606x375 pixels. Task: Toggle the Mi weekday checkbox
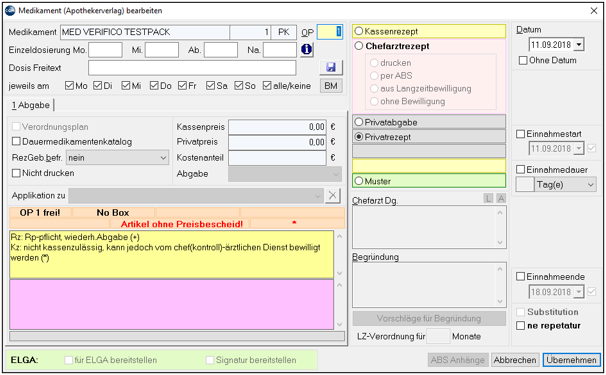(x=126, y=85)
